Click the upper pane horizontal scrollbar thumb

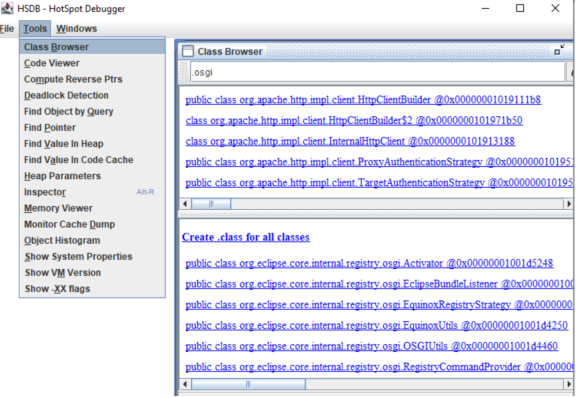pyautogui.click(x=211, y=203)
